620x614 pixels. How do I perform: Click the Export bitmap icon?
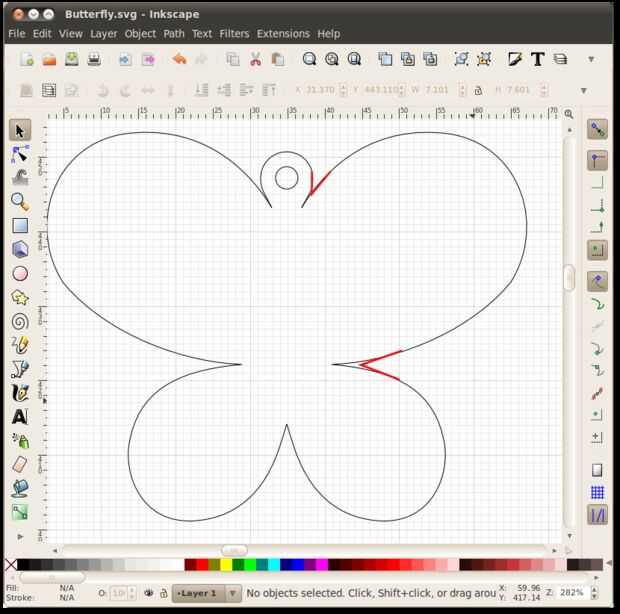coord(148,59)
